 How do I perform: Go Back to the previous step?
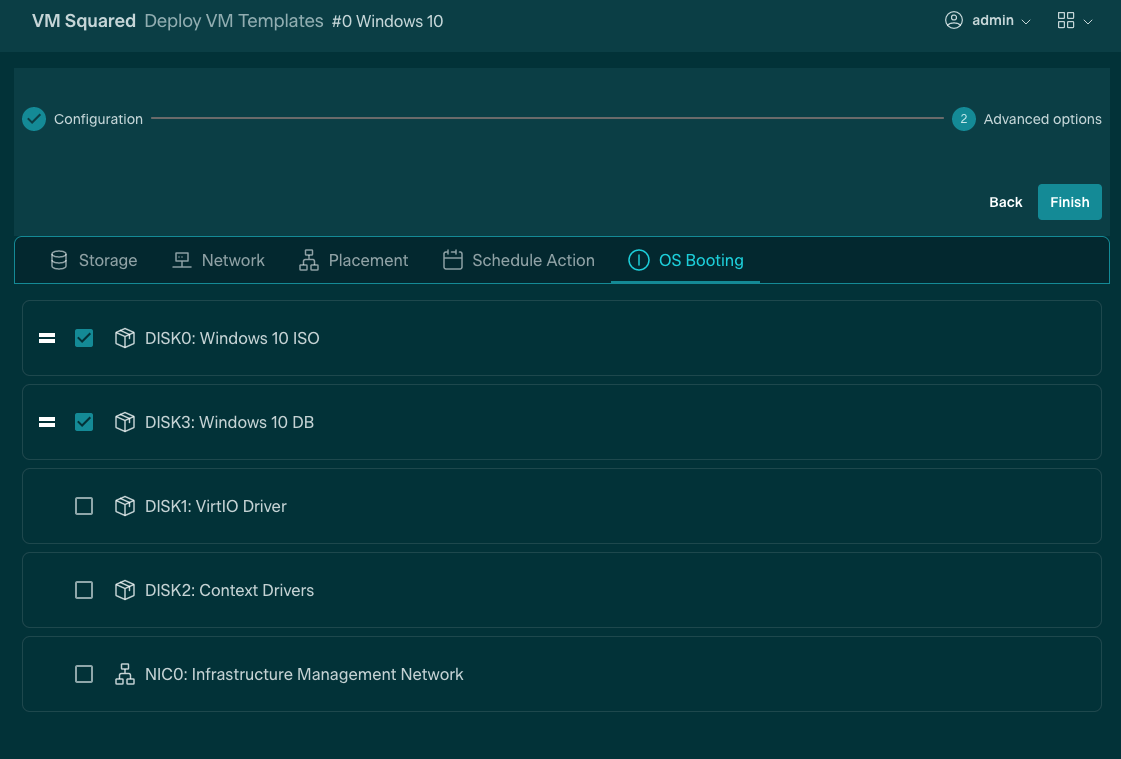click(x=1005, y=202)
